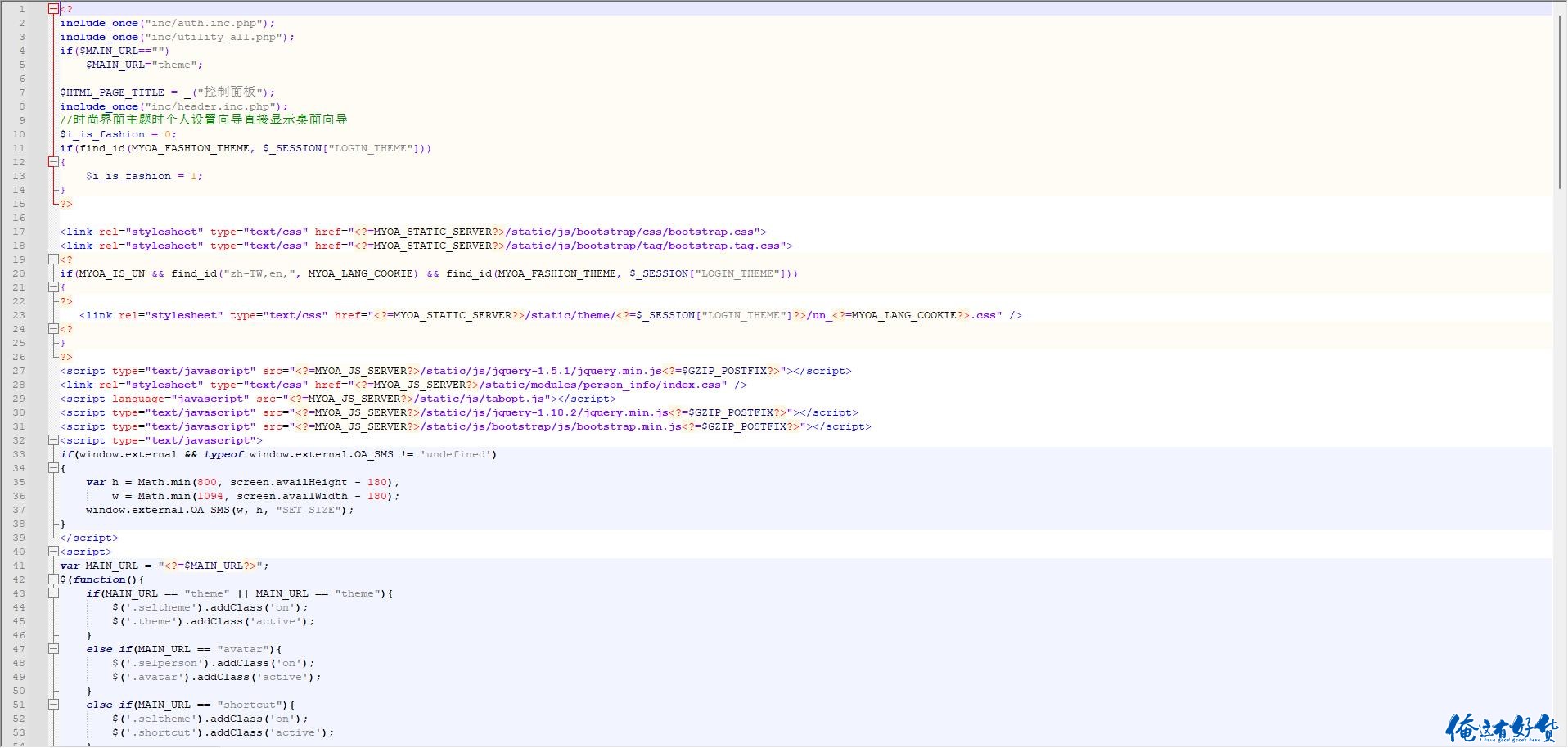Viewport: 1568px width, 748px height.
Task: Fold the PHP tag block on line 19
Action: pyautogui.click(x=53, y=259)
